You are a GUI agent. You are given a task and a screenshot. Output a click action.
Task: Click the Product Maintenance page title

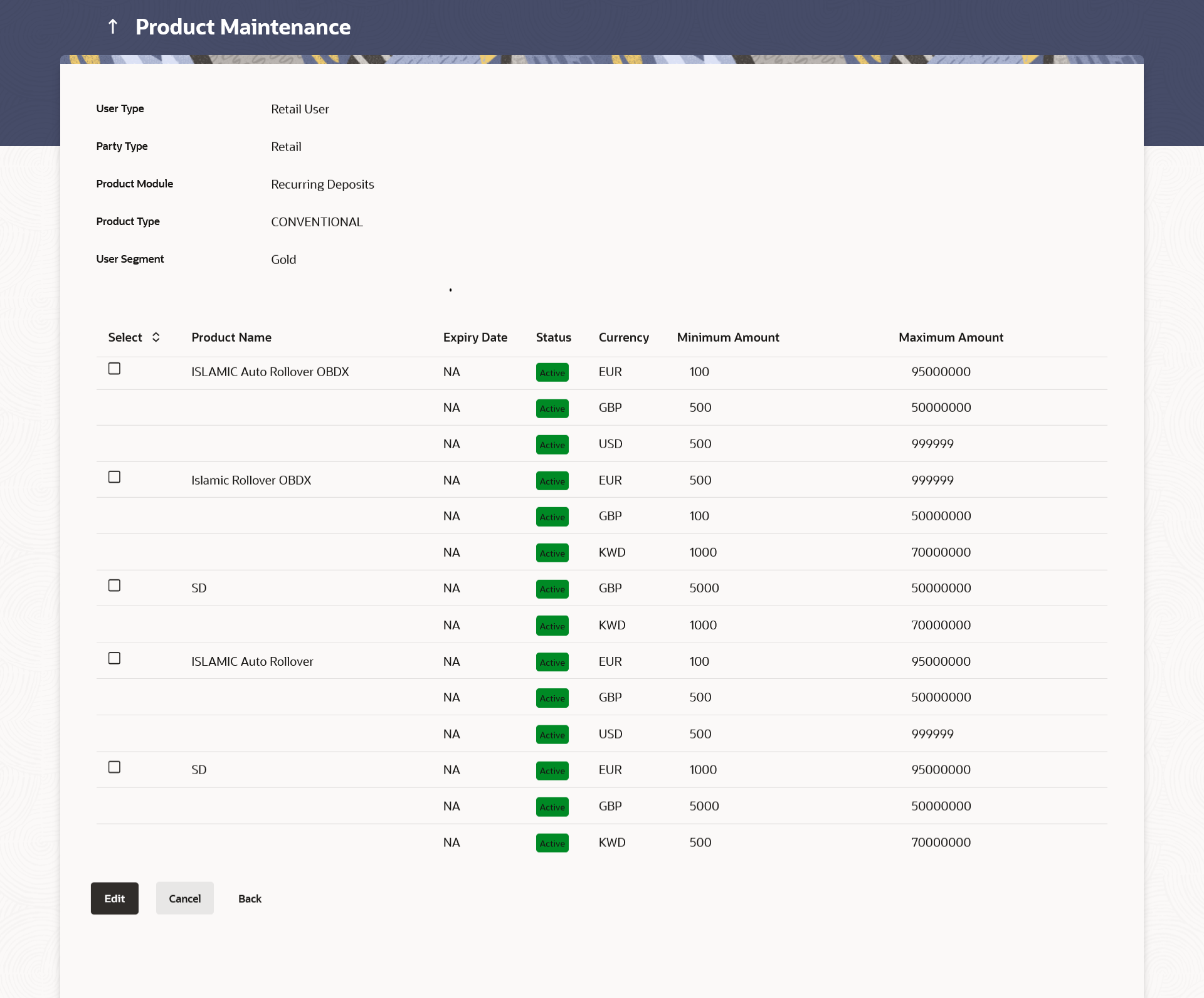[x=243, y=27]
